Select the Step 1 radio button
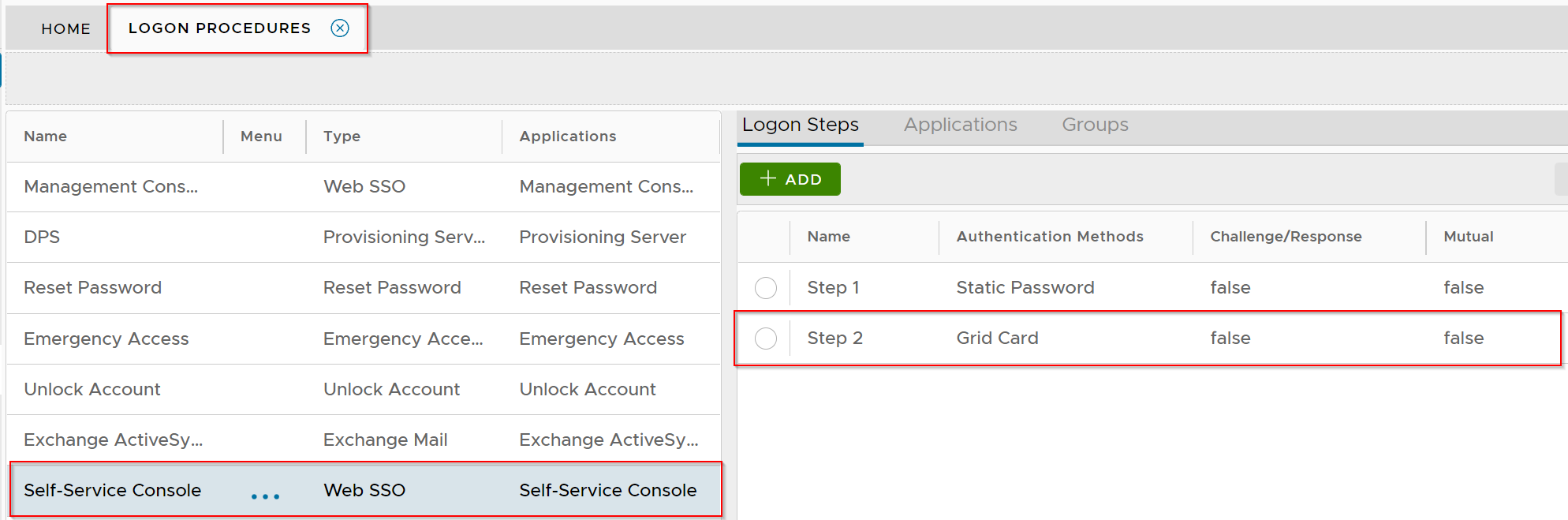This screenshot has height=520, width=1568. [x=765, y=288]
